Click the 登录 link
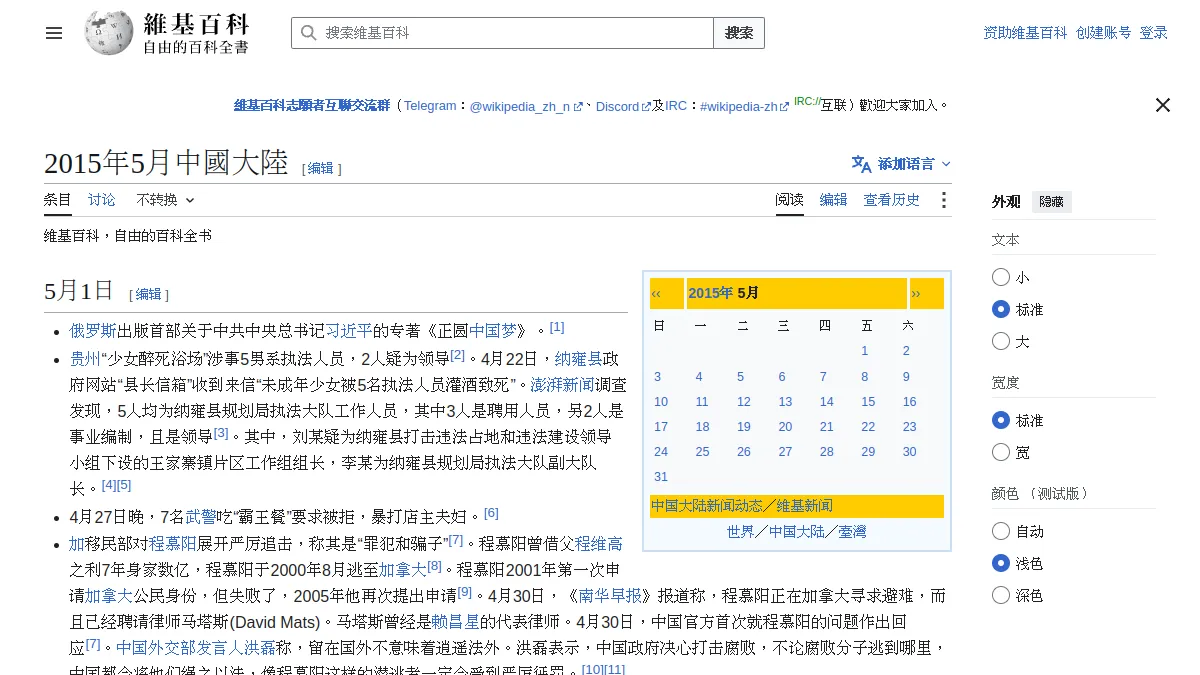Viewport: 1200px width, 675px height. pyautogui.click(x=1154, y=33)
